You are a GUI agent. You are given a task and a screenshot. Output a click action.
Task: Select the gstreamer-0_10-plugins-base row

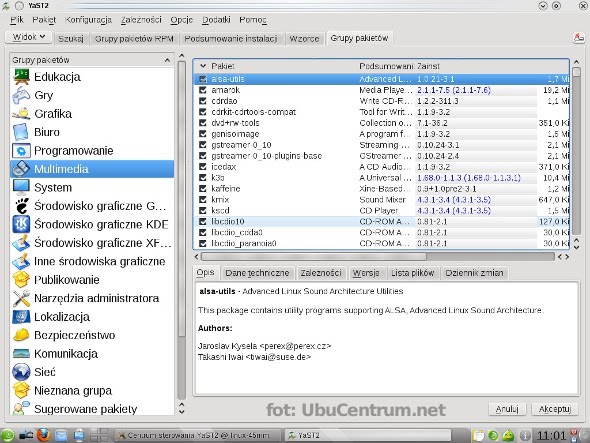click(x=382, y=156)
